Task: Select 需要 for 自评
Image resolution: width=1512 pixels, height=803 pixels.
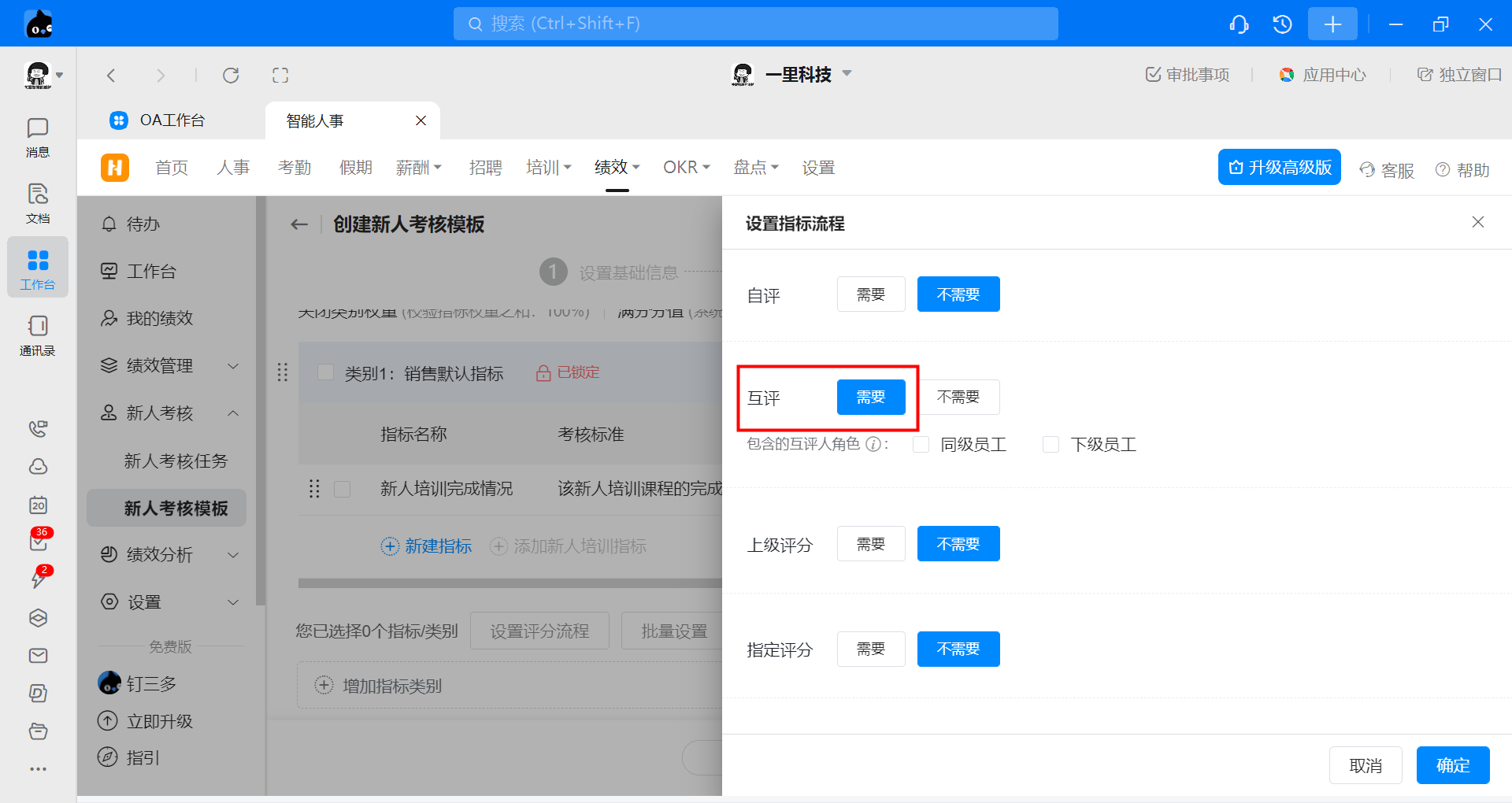Action: click(x=870, y=294)
